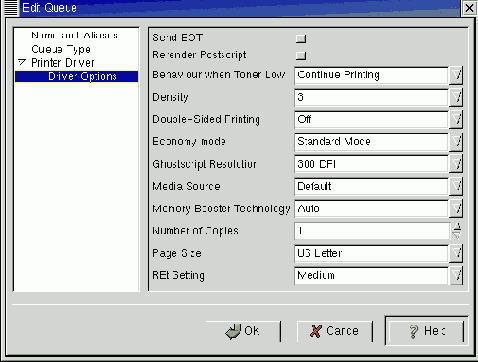Click the Economy mode label
Viewport: 478px width, 362px height.
[189, 142]
